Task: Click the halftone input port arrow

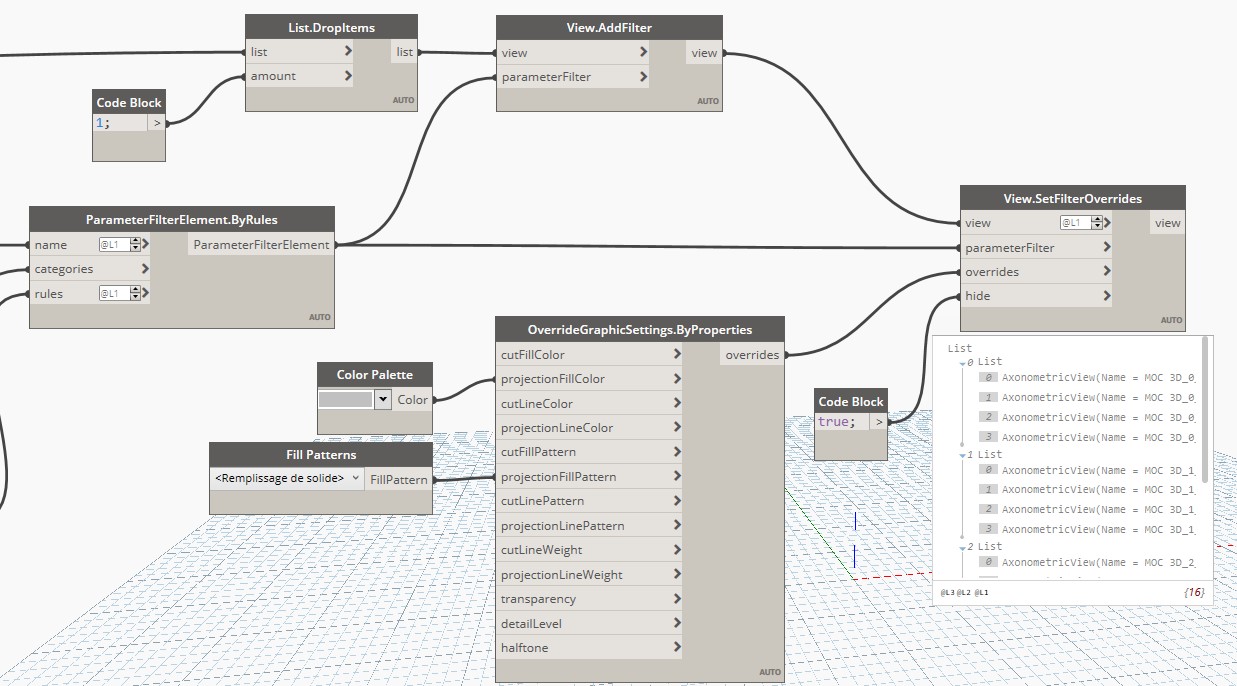Action: coord(678,647)
